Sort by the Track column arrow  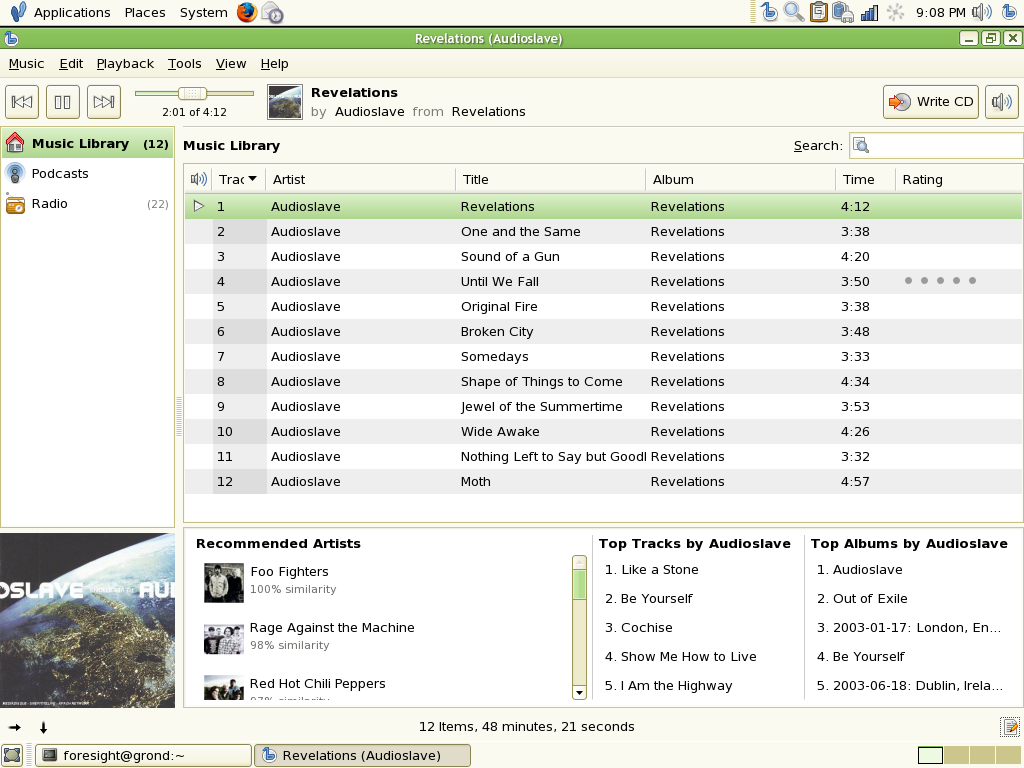coord(252,178)
